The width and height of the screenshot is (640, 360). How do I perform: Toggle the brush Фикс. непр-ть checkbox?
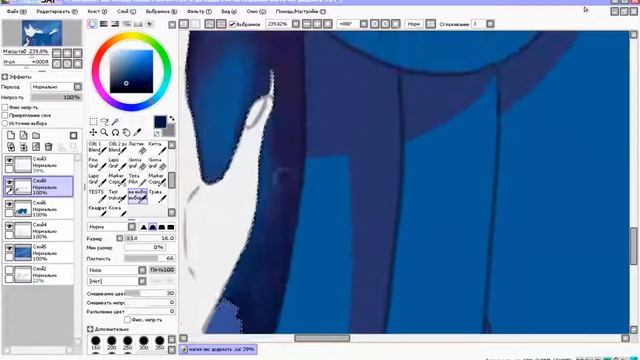click(127, 320)
